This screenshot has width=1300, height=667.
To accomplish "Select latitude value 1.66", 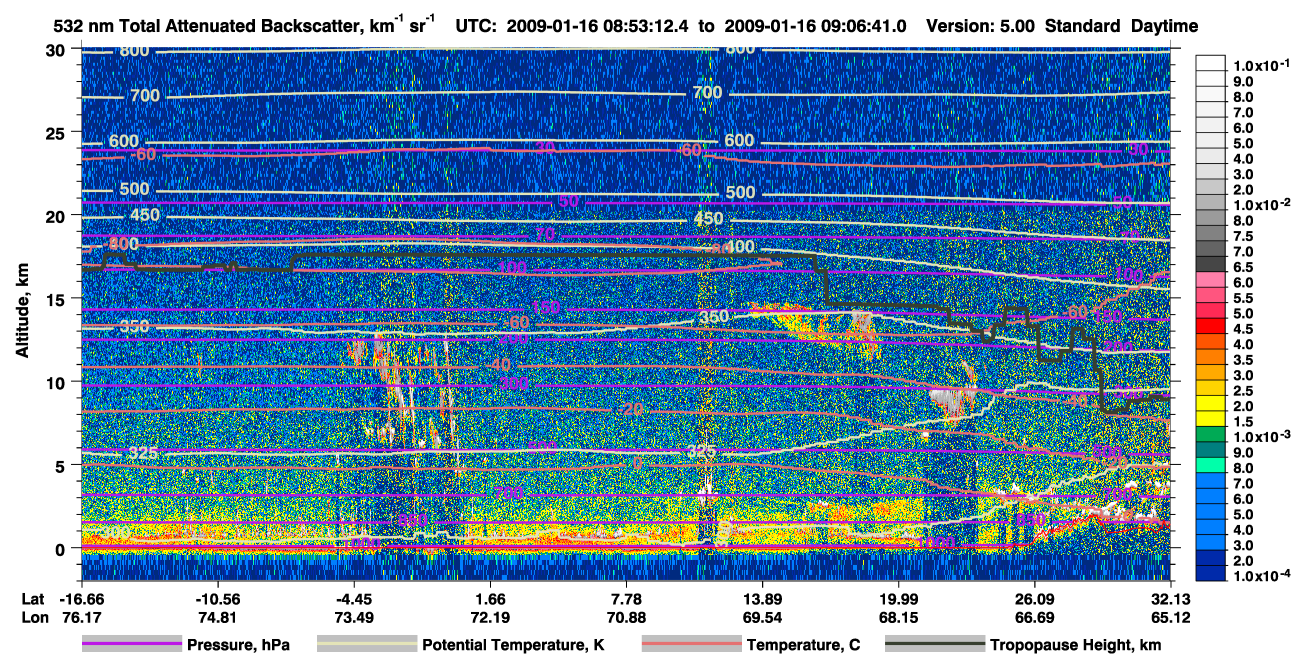I will click(x=489, y=599).
